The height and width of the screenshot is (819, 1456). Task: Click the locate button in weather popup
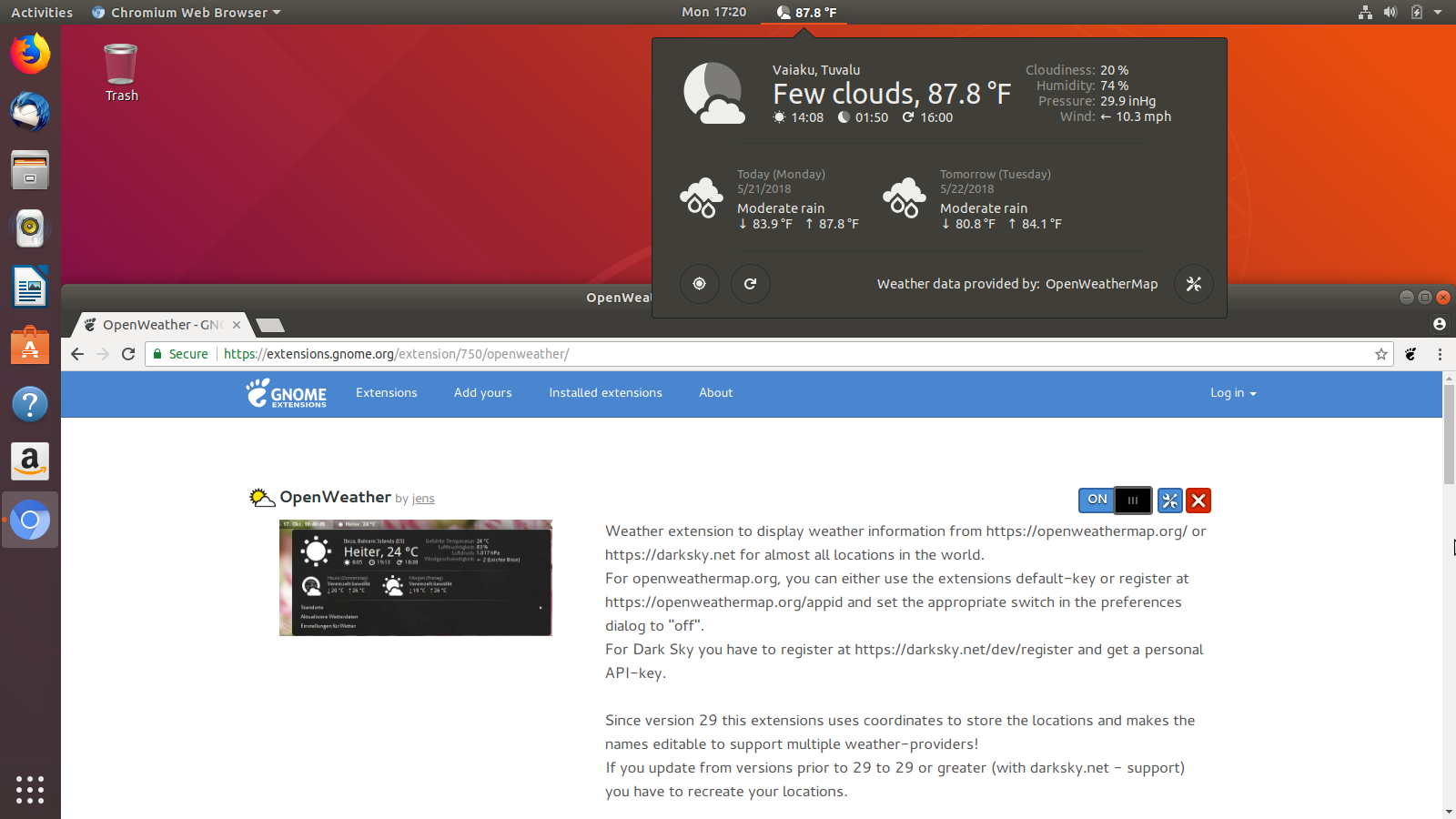point(699,284)
